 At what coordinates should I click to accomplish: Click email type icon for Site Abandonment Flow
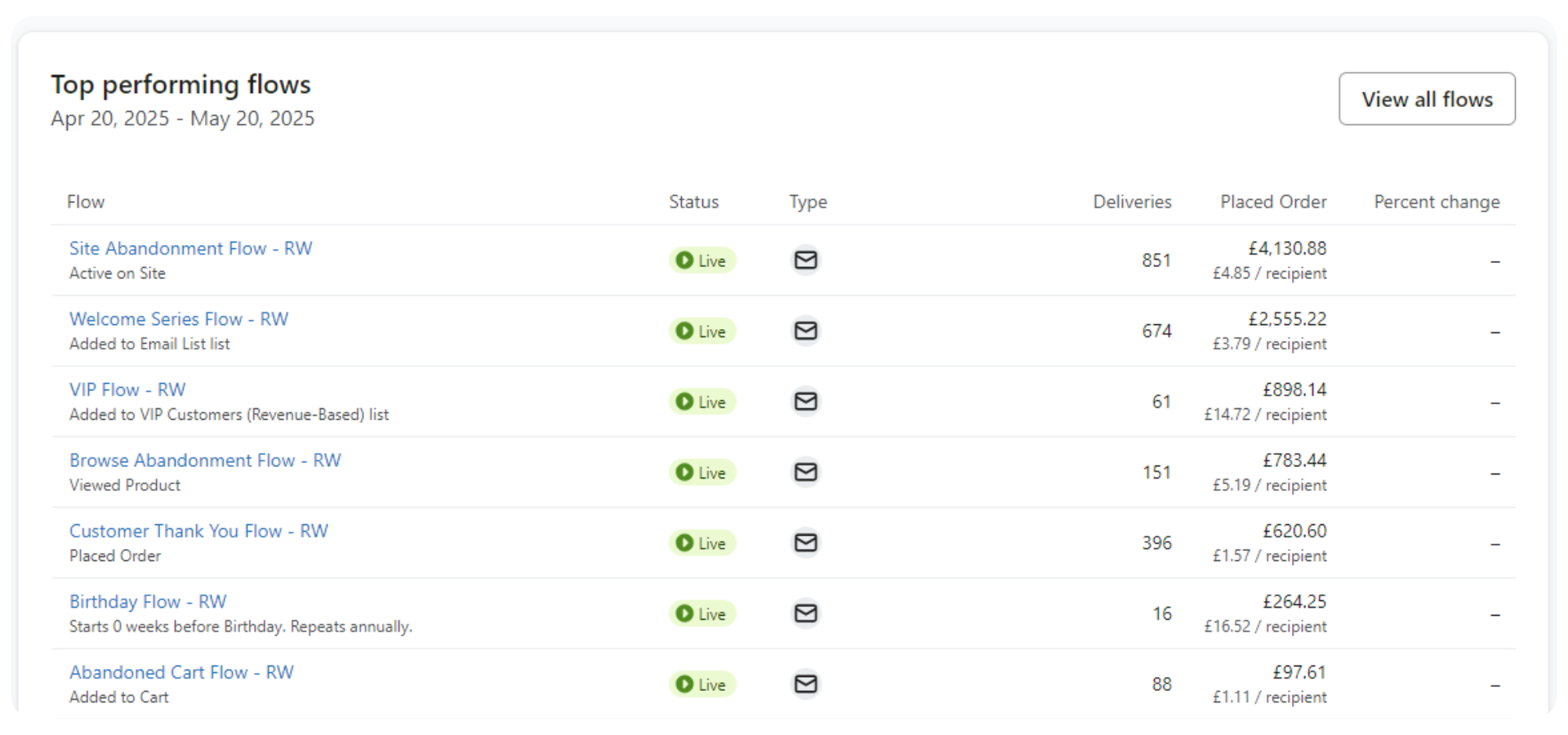(805, 260)
